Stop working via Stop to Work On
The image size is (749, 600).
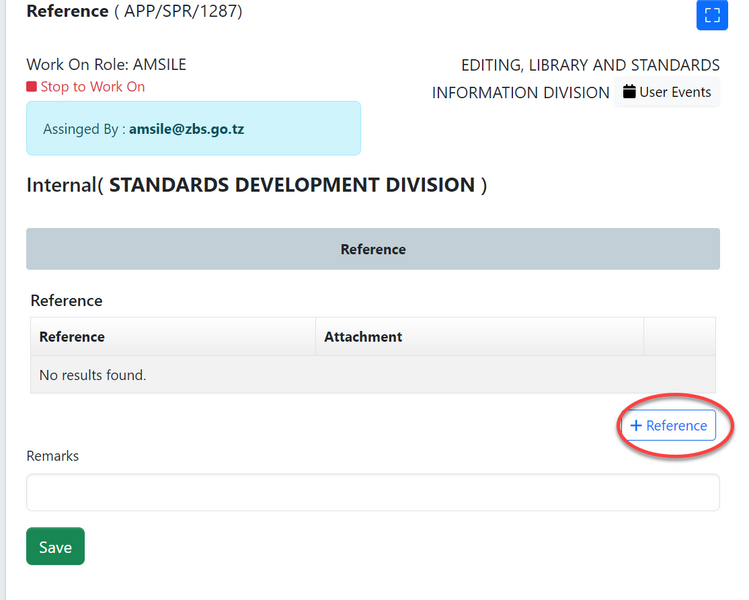[x=92, y=87]
